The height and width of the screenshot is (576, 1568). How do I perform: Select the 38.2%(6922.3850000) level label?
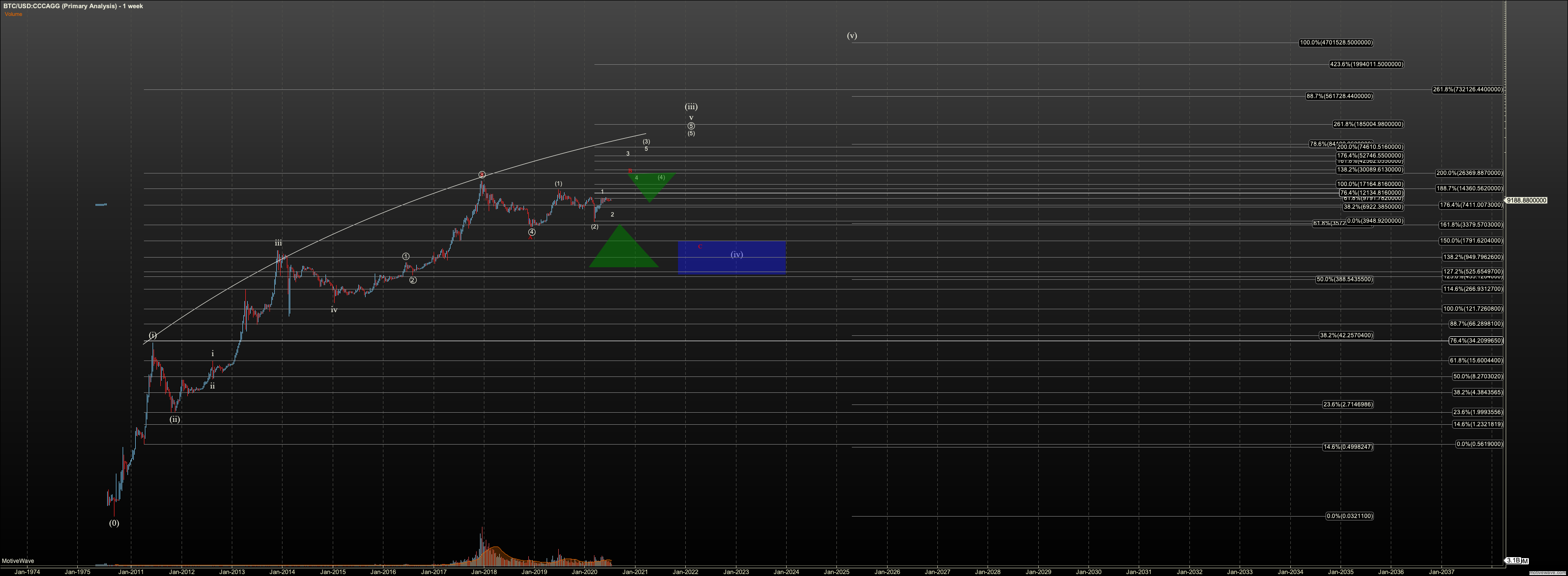click(x=1373, y=207)
